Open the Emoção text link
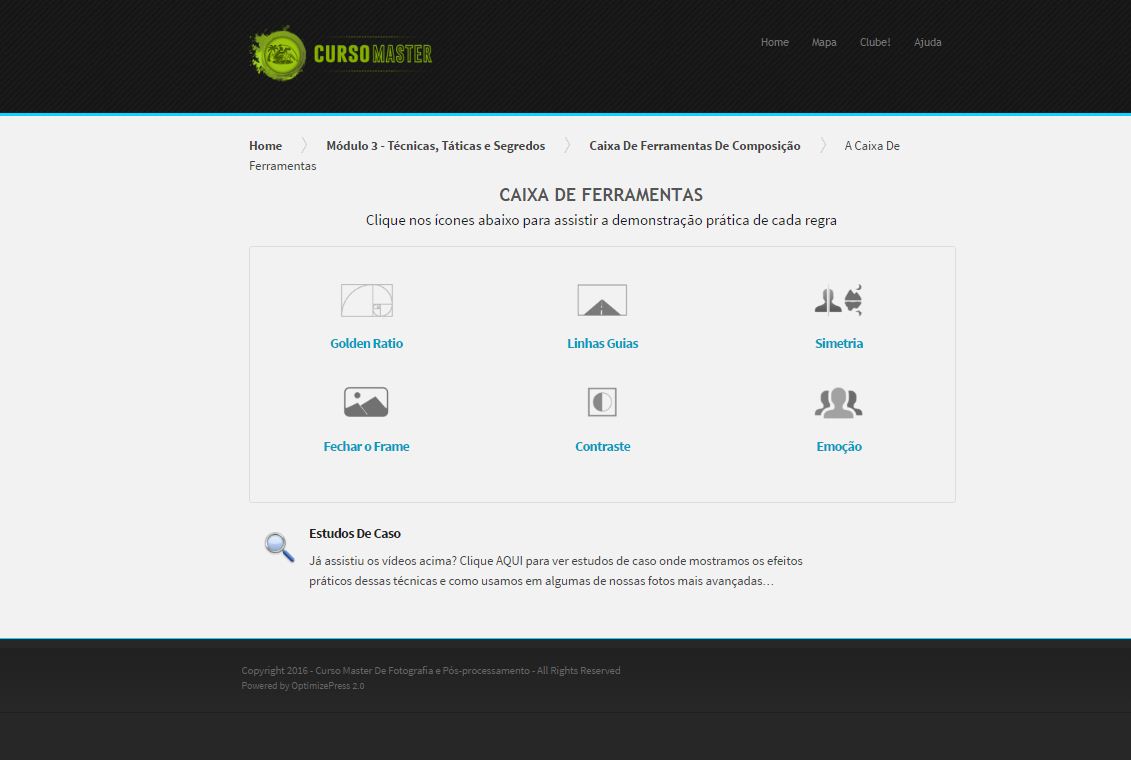 838,447
